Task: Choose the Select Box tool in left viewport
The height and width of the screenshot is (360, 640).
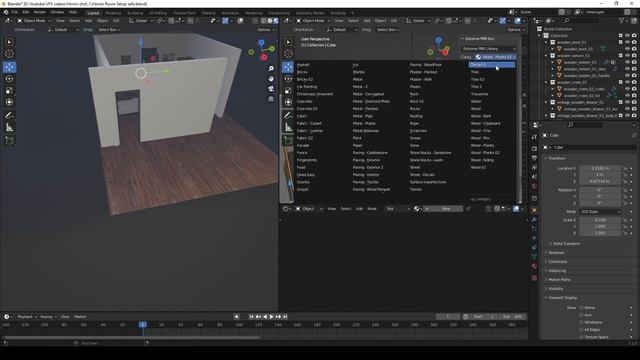Action: click(x=9, y=42)
